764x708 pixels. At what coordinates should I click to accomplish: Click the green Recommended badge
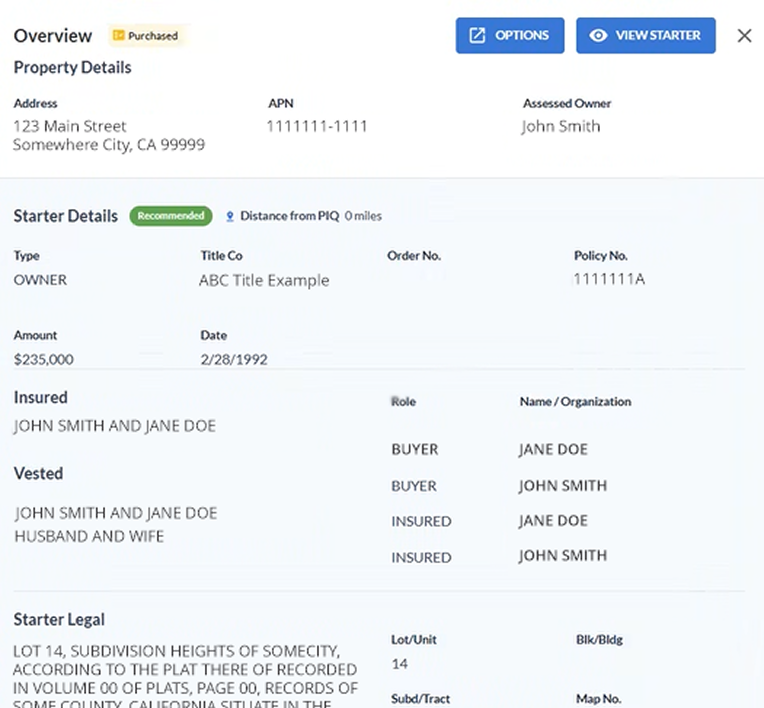coord(170,216)
